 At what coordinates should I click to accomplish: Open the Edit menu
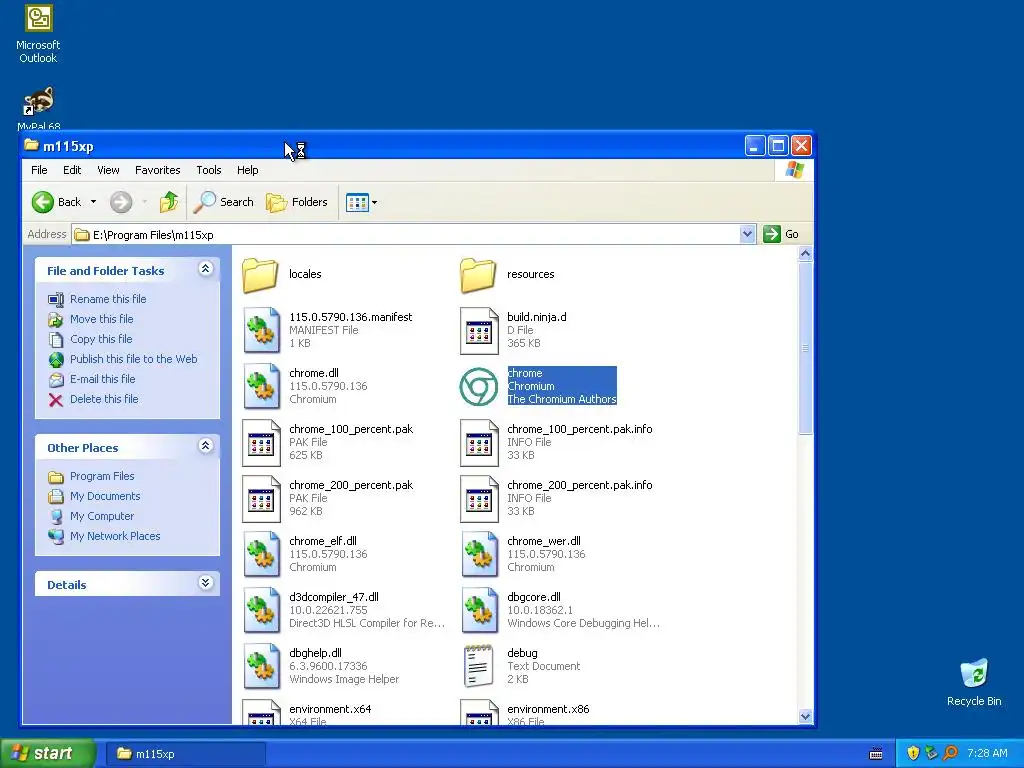[x=72, y=170]
